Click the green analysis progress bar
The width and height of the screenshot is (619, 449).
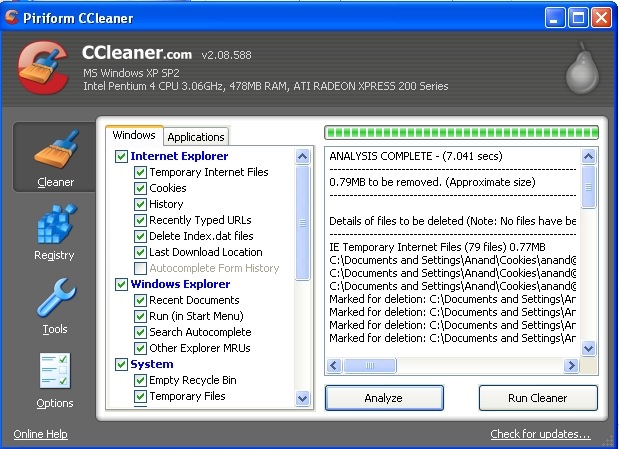coord(461,133)
